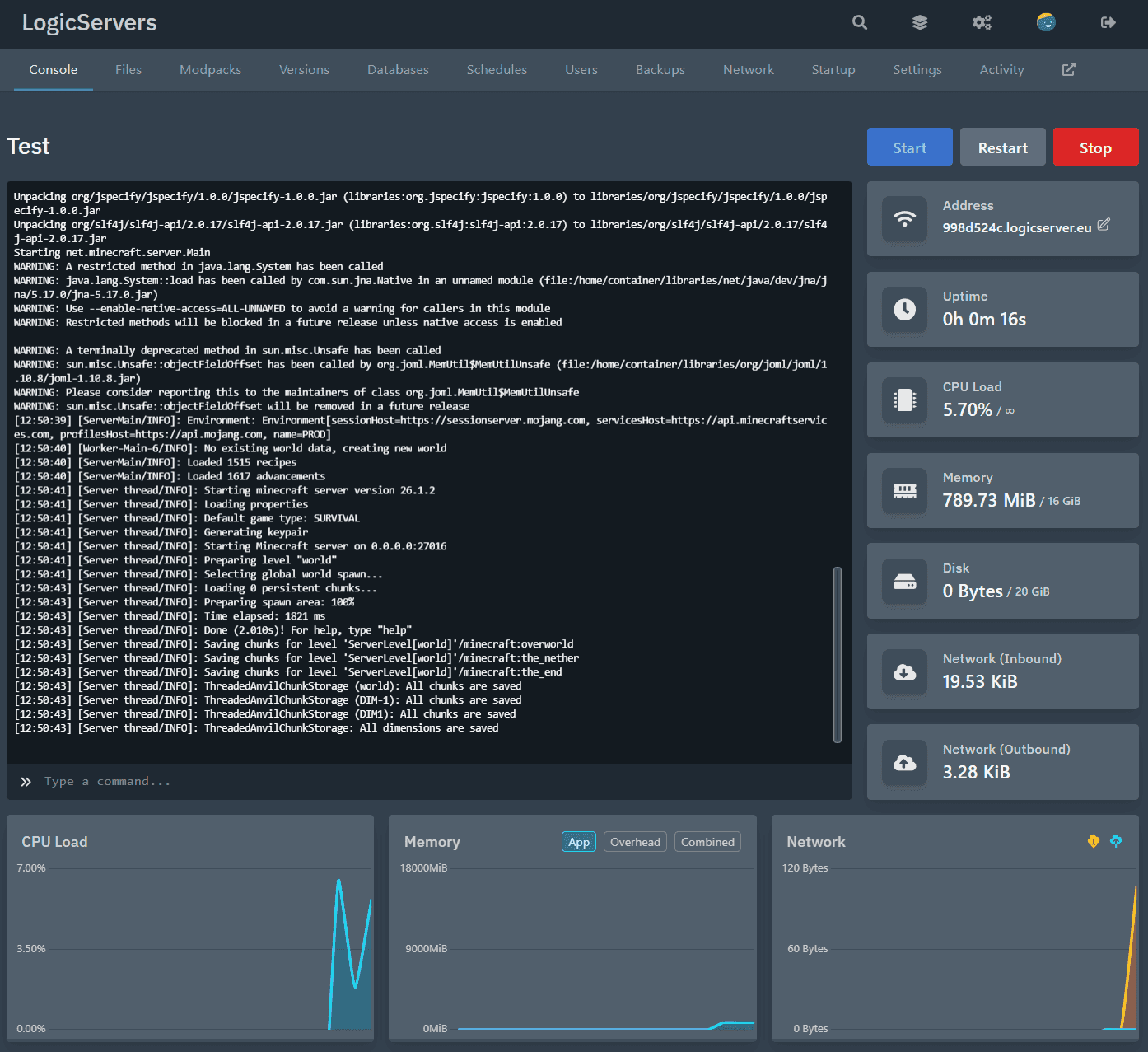This screenshot has width=1148, height=1052.
Task: Click the Disk drive icon
Action: tap(905, 581)
